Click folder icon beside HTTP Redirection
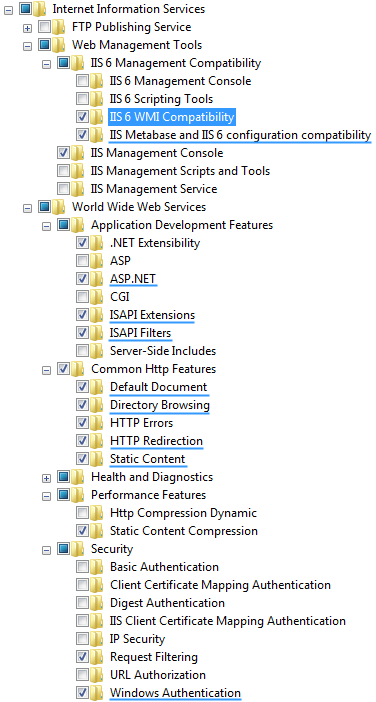Screen dimensions: 376x702 tap(97, 441)
